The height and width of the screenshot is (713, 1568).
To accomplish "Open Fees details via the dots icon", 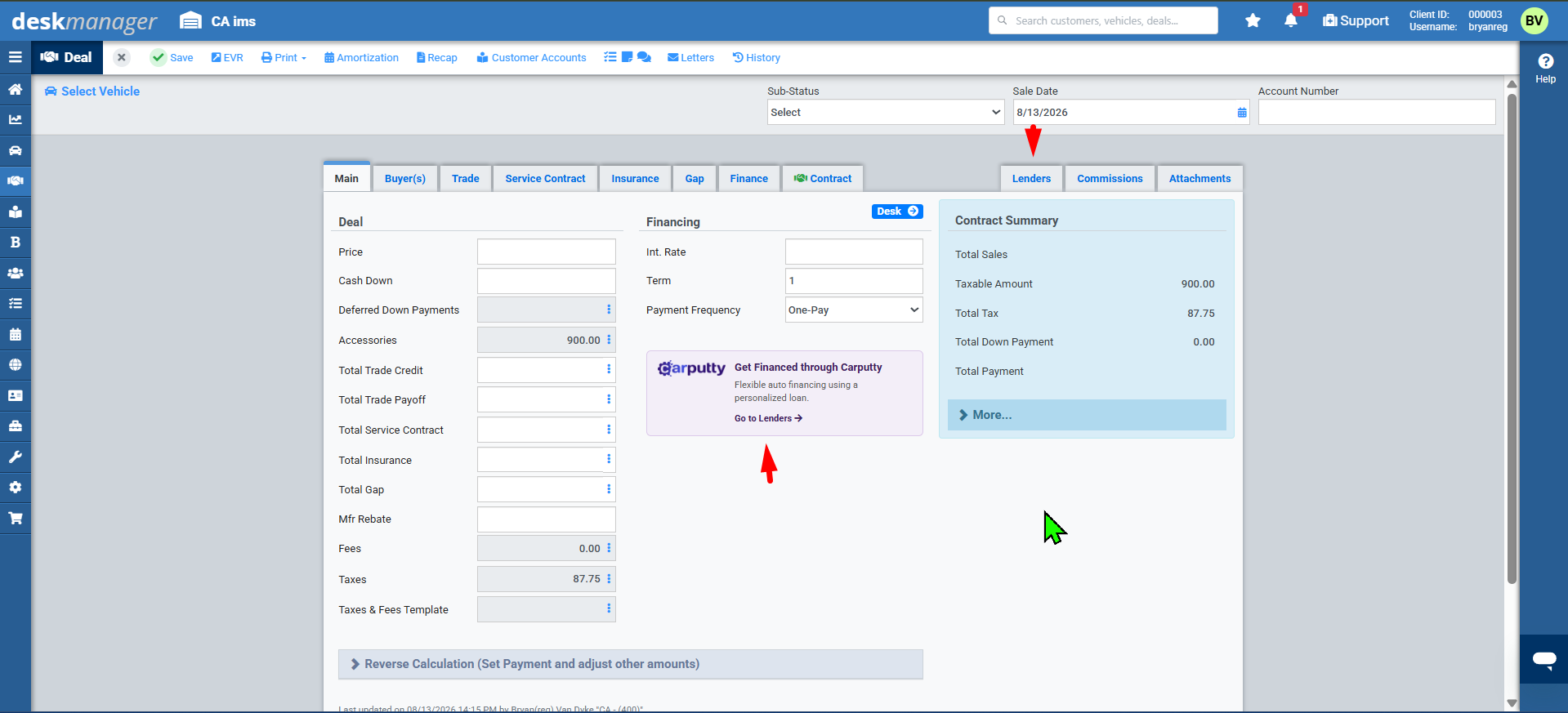I will pos(609,548).
